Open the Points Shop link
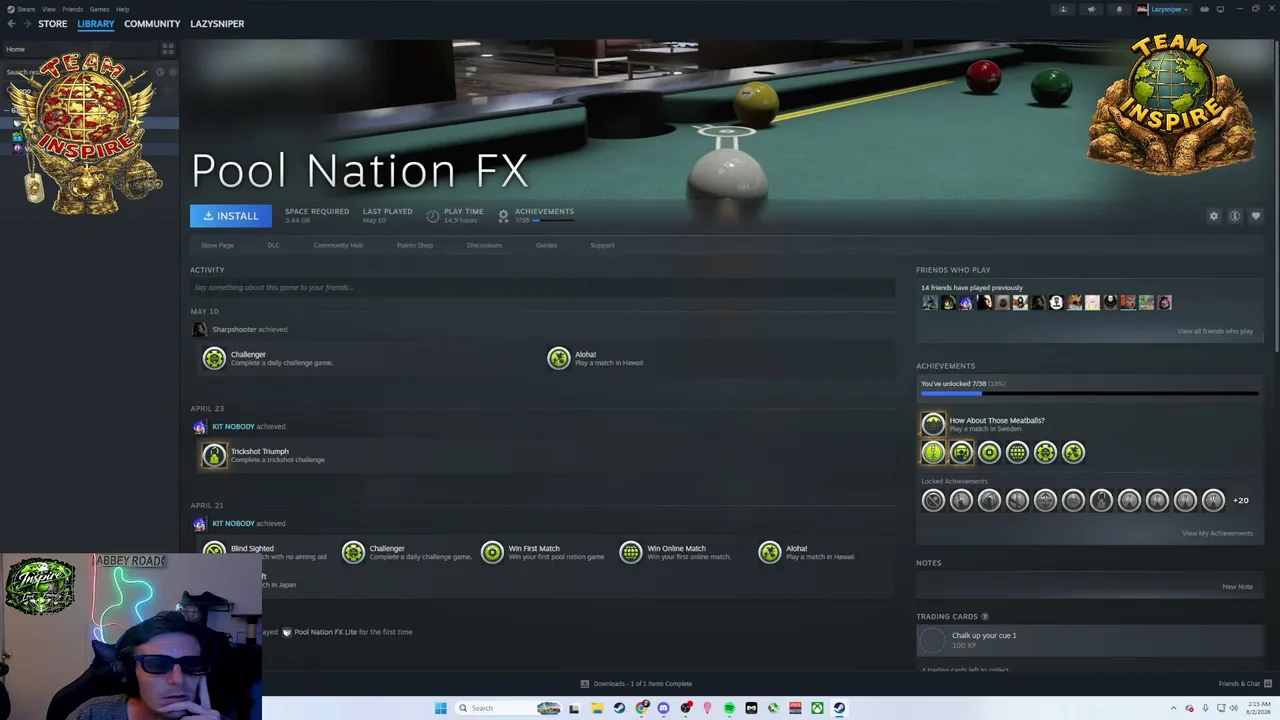1280x720 pixels. (x=415, y=245)
